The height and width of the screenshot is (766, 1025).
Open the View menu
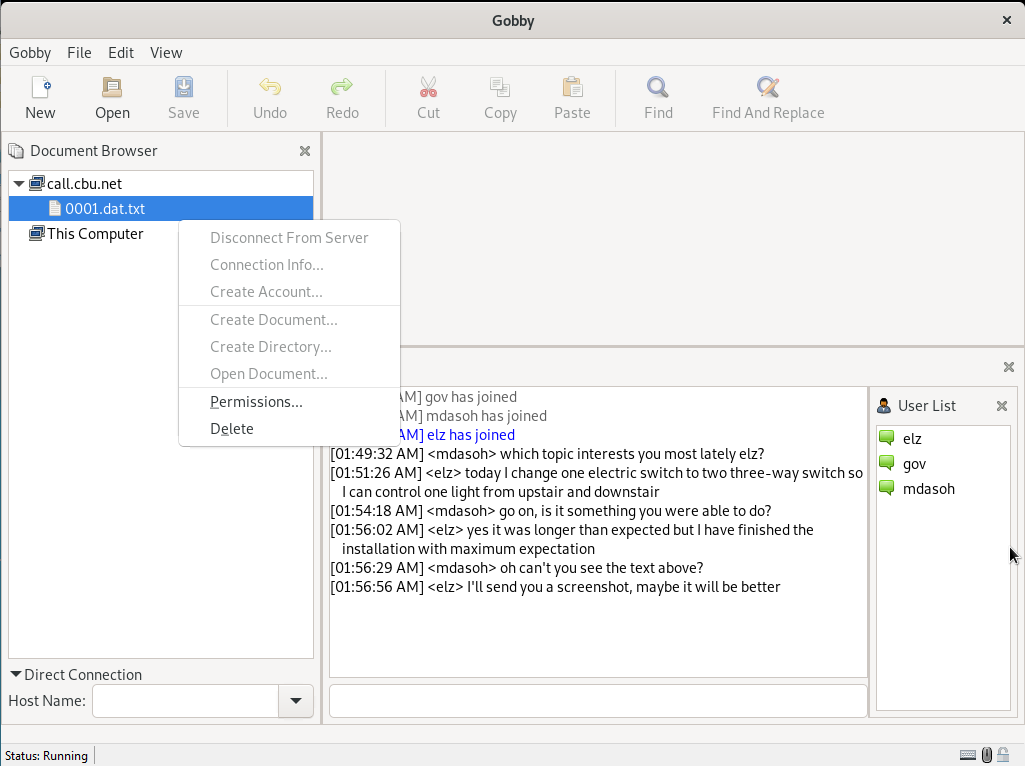[x=166, y=53]
